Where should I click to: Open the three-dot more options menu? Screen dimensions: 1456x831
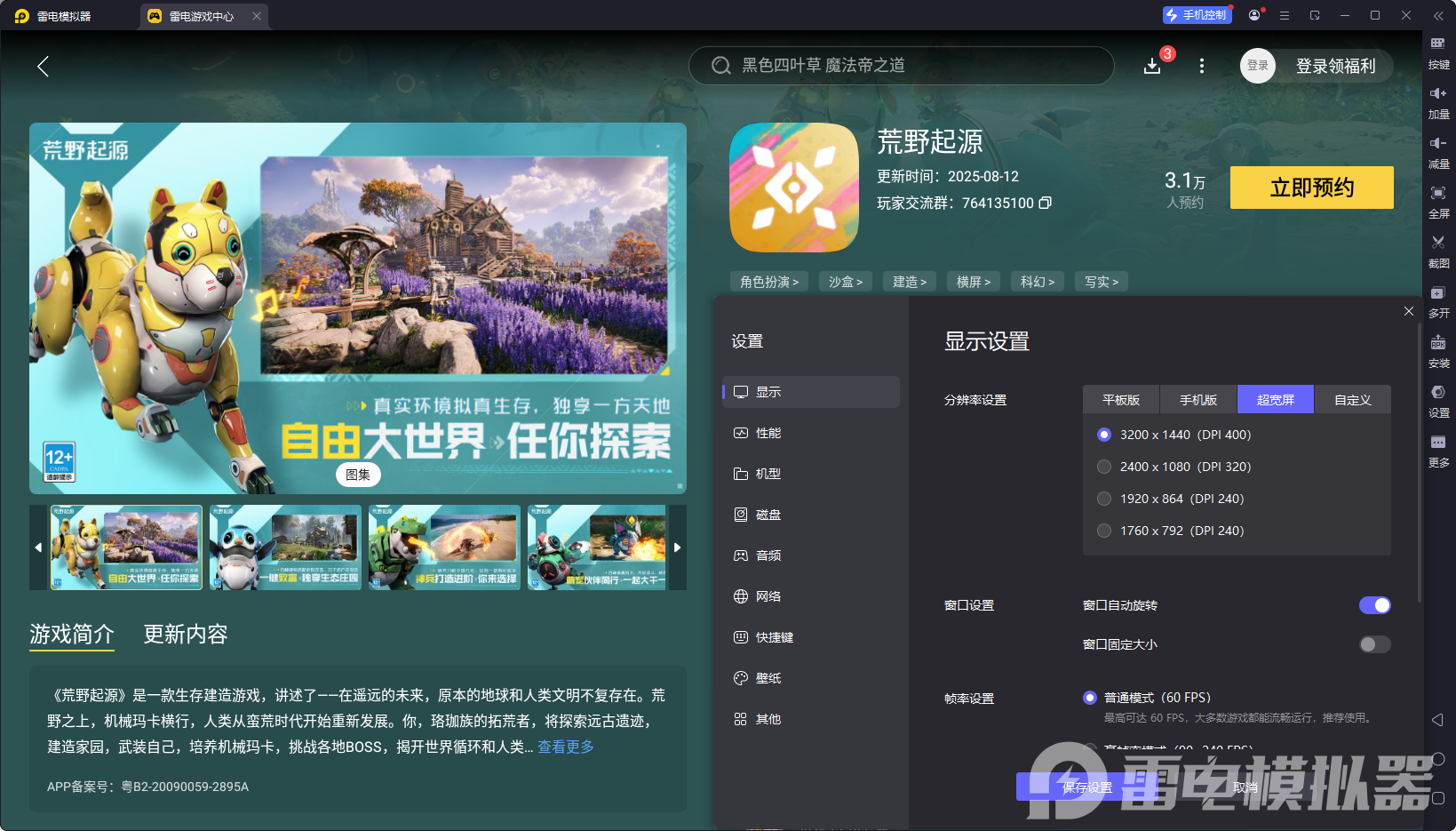click(x=1201, y=66)
